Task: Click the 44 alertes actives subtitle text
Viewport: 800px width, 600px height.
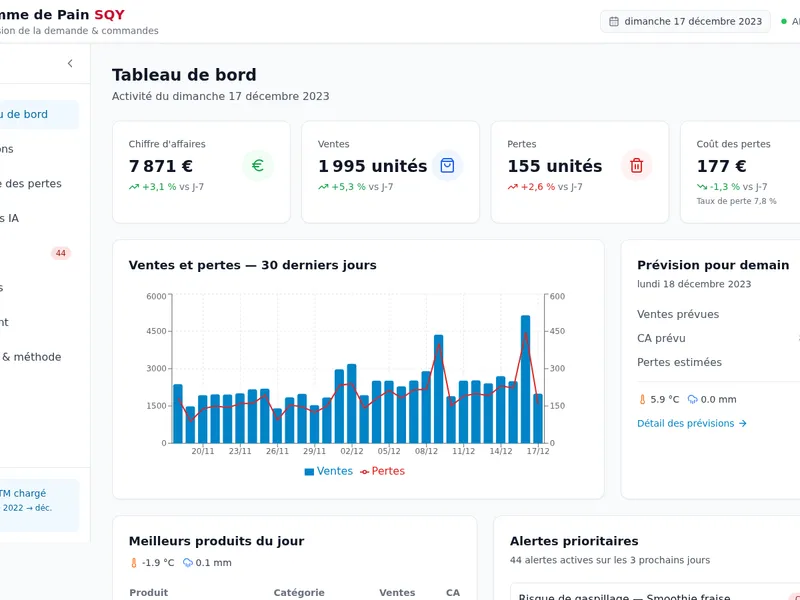Action: (610, 560)
